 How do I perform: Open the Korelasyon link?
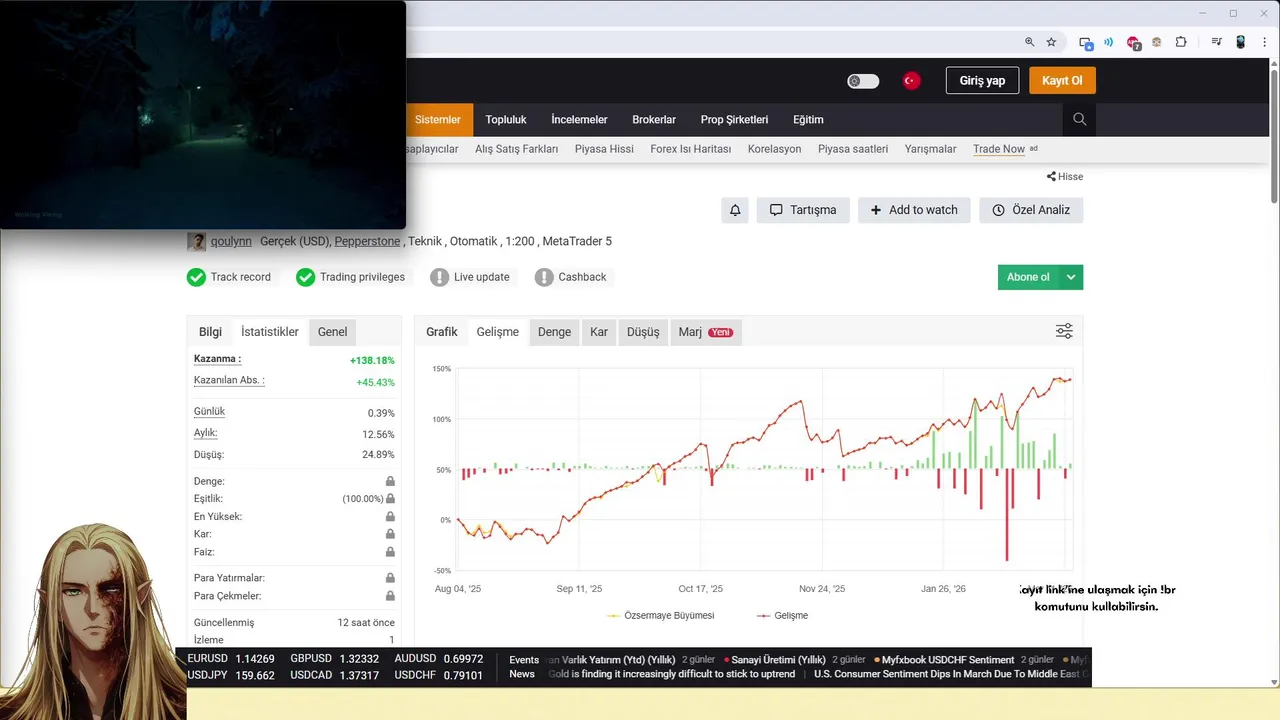coord(774,149)
